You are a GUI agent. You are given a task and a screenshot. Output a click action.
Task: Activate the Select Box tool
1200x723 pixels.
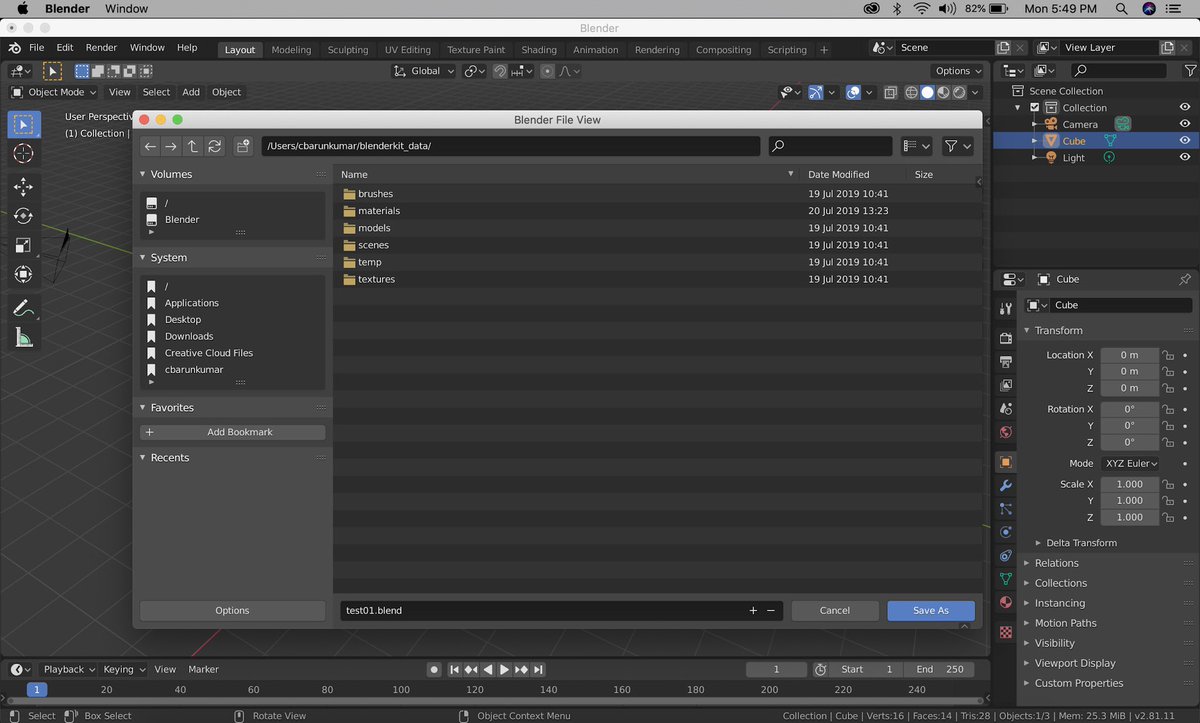[23, 124]
